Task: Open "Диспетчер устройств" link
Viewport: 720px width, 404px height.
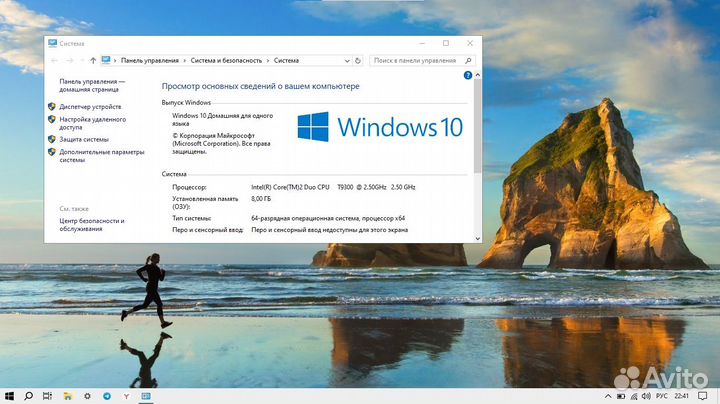Action: pos(90,106)
